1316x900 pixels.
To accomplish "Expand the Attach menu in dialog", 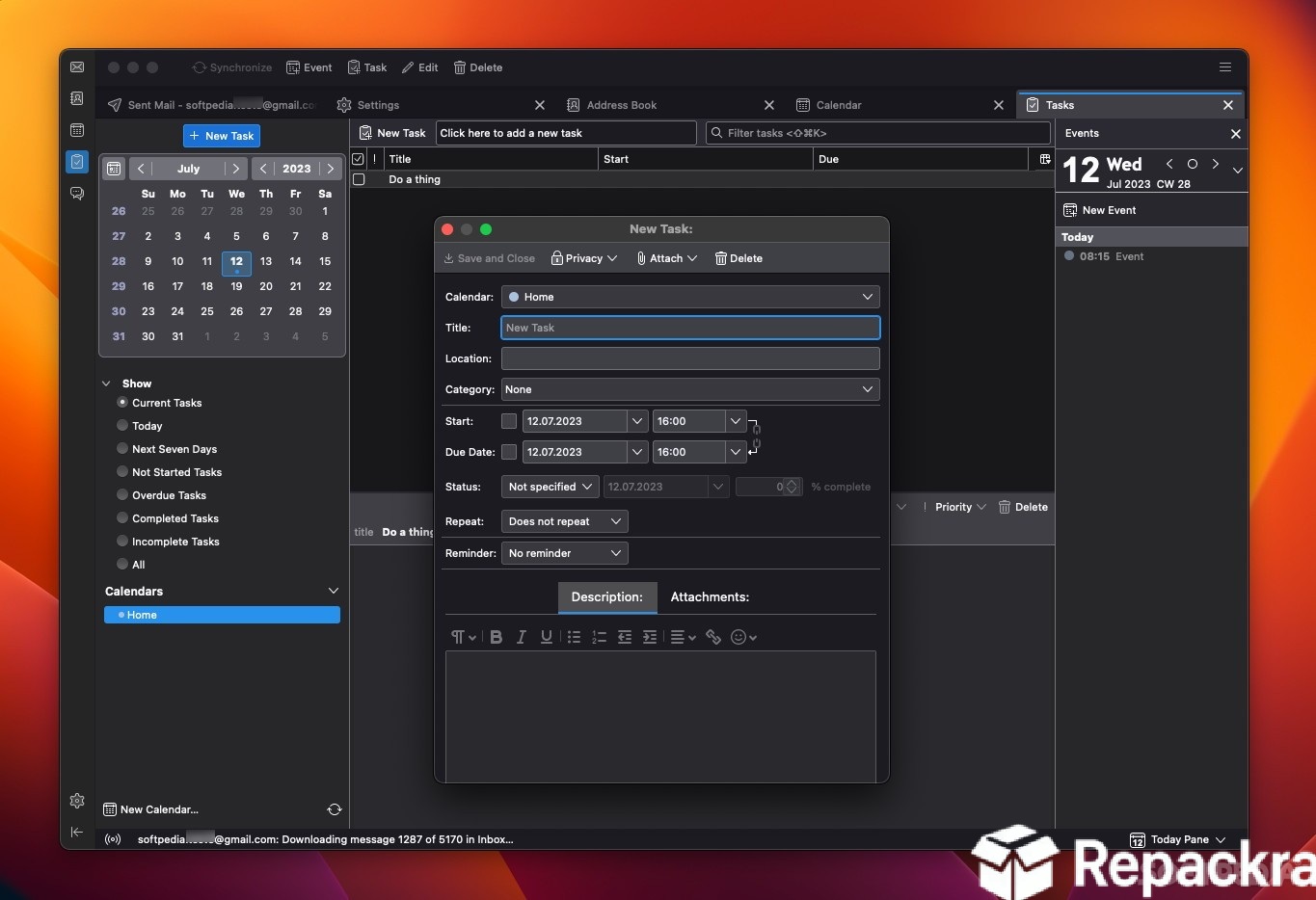I will tap(666, 258).
